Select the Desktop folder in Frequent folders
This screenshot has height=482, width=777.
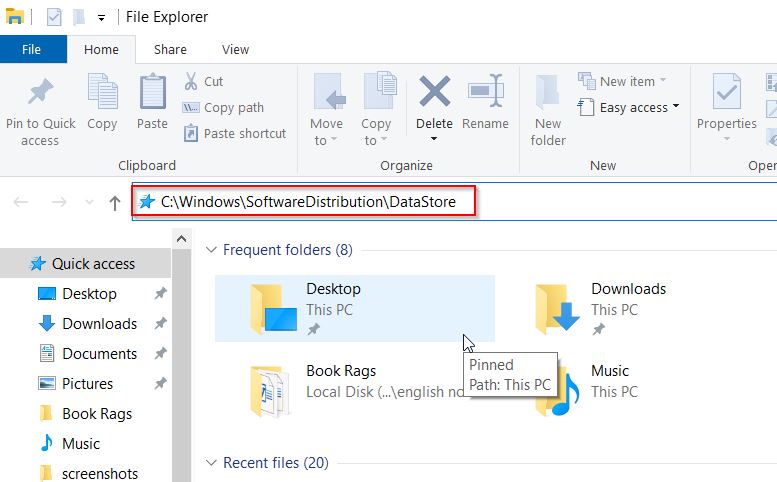coord(355,309)
